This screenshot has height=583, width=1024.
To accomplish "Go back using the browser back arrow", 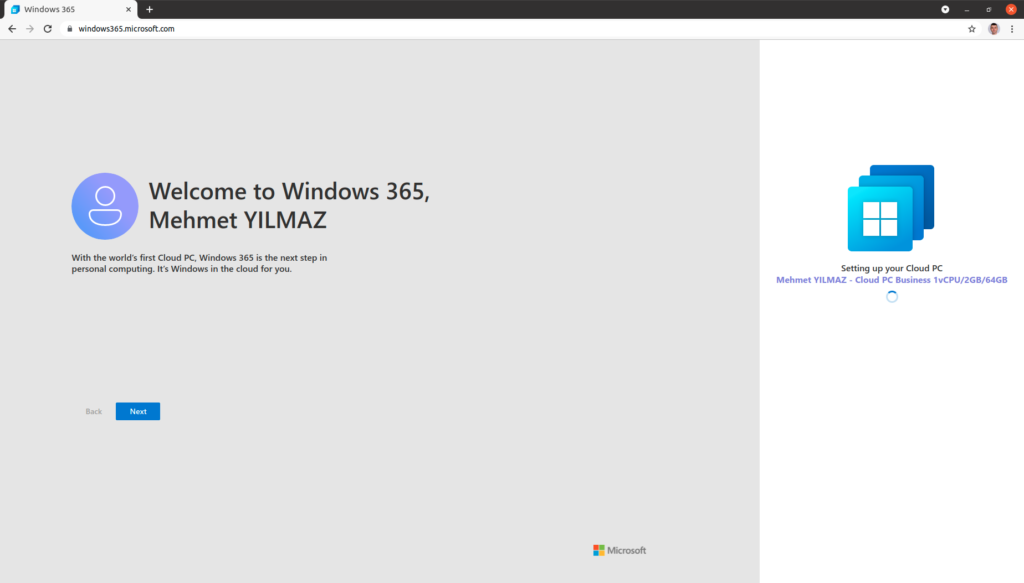I will [12, 29].
